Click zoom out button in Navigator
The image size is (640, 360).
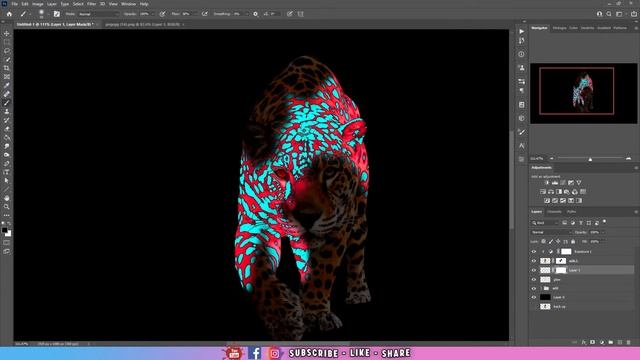552,158
